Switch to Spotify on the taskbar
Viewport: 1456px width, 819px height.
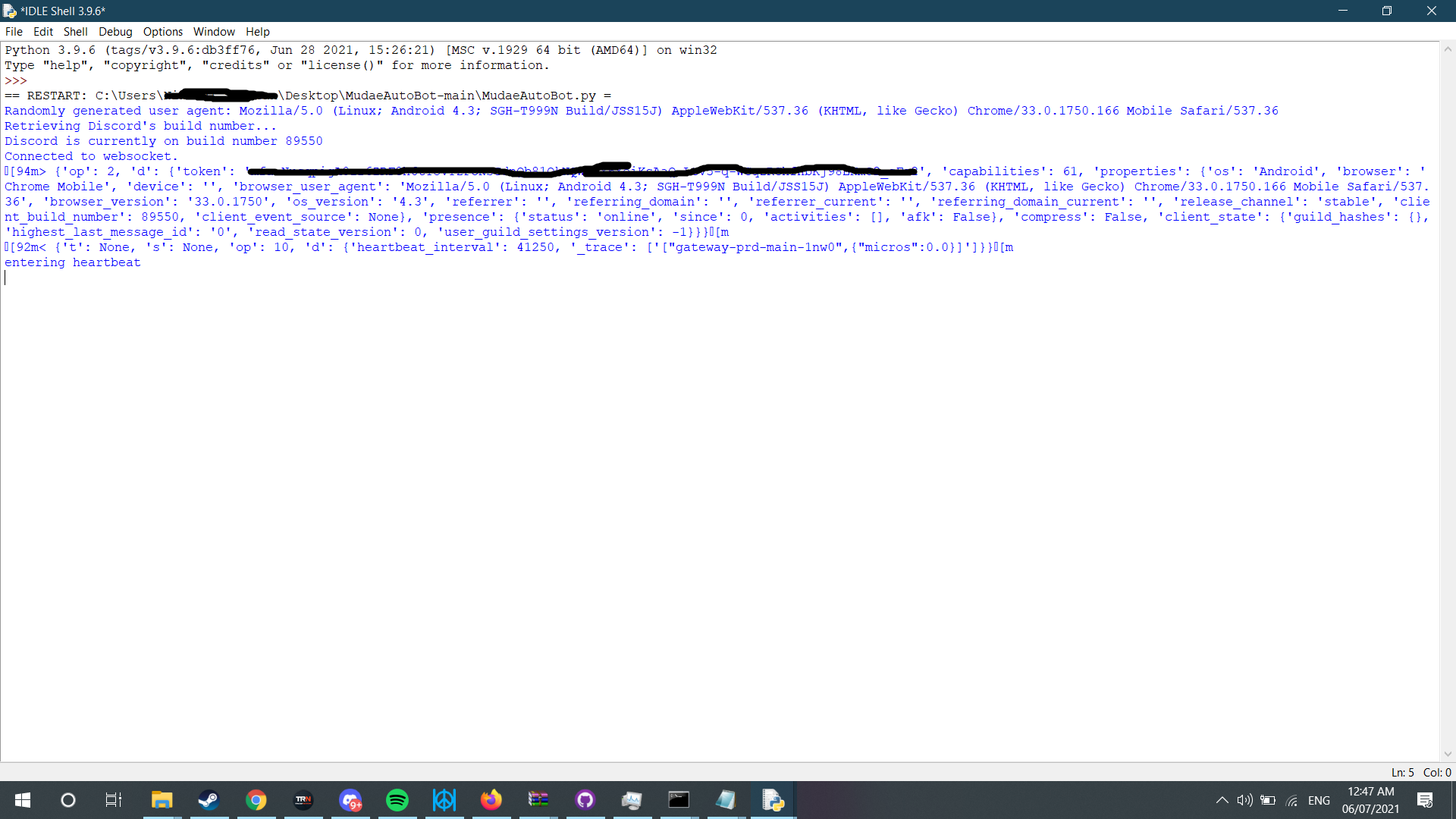[x=397, y=800]
